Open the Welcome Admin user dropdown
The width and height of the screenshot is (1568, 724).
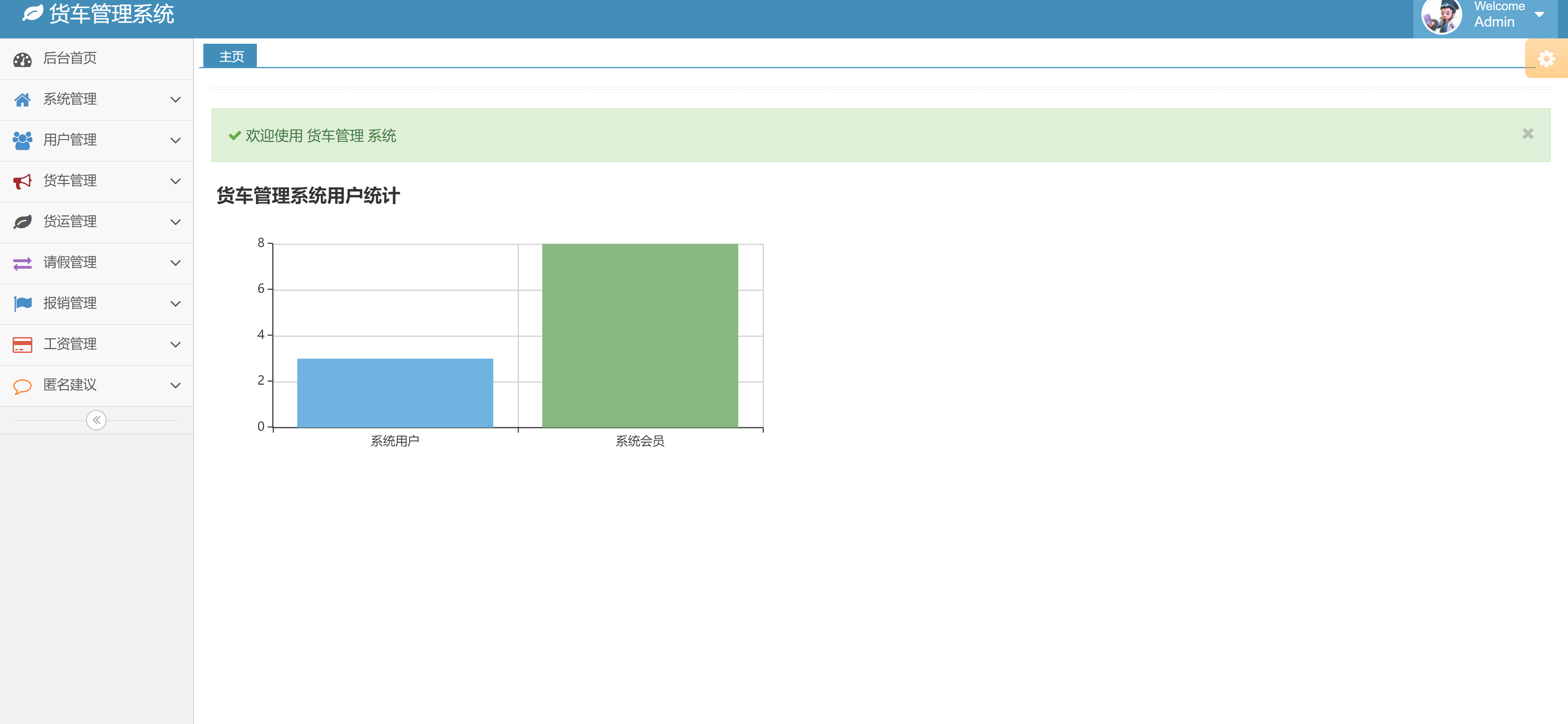1499,15
